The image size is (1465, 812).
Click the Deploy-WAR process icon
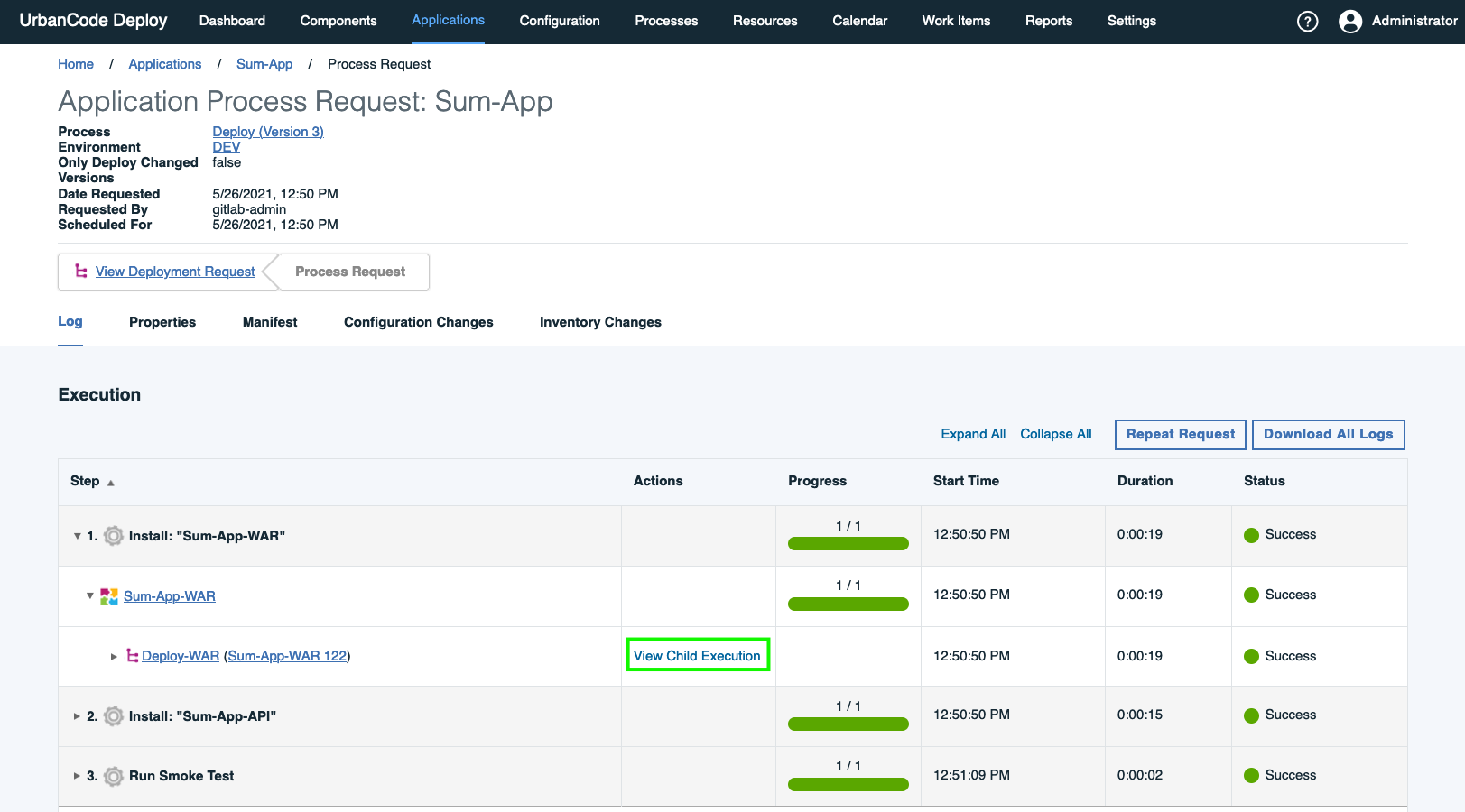(133, 656)
